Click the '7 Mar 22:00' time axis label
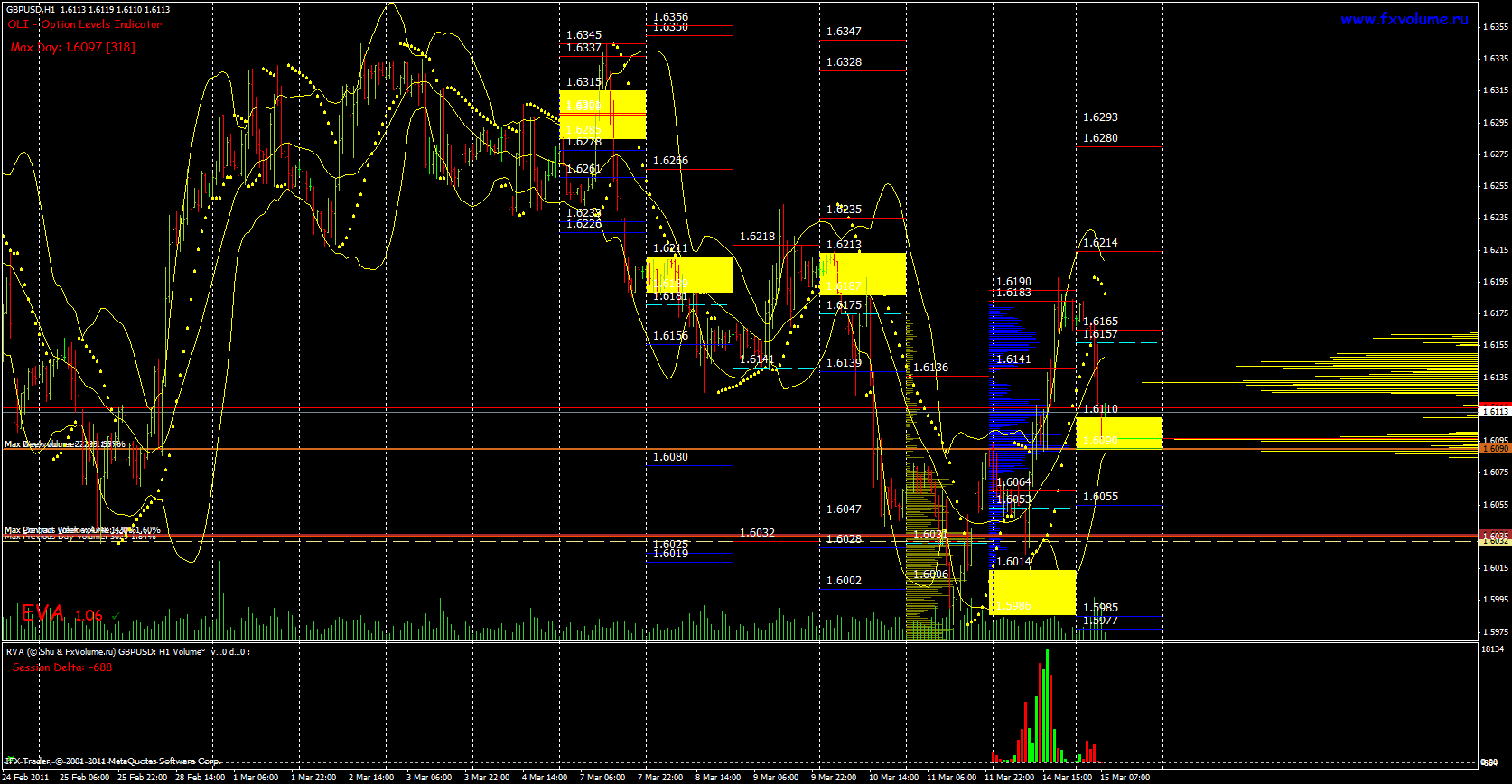The image size is (1512, 784). (x=660, y=777)
